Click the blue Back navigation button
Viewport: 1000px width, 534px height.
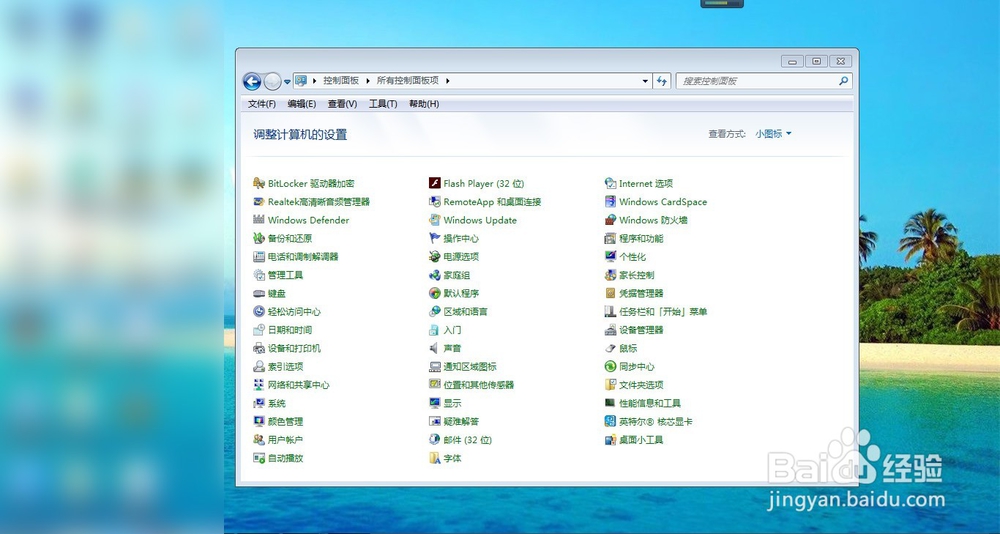[252, 81]
